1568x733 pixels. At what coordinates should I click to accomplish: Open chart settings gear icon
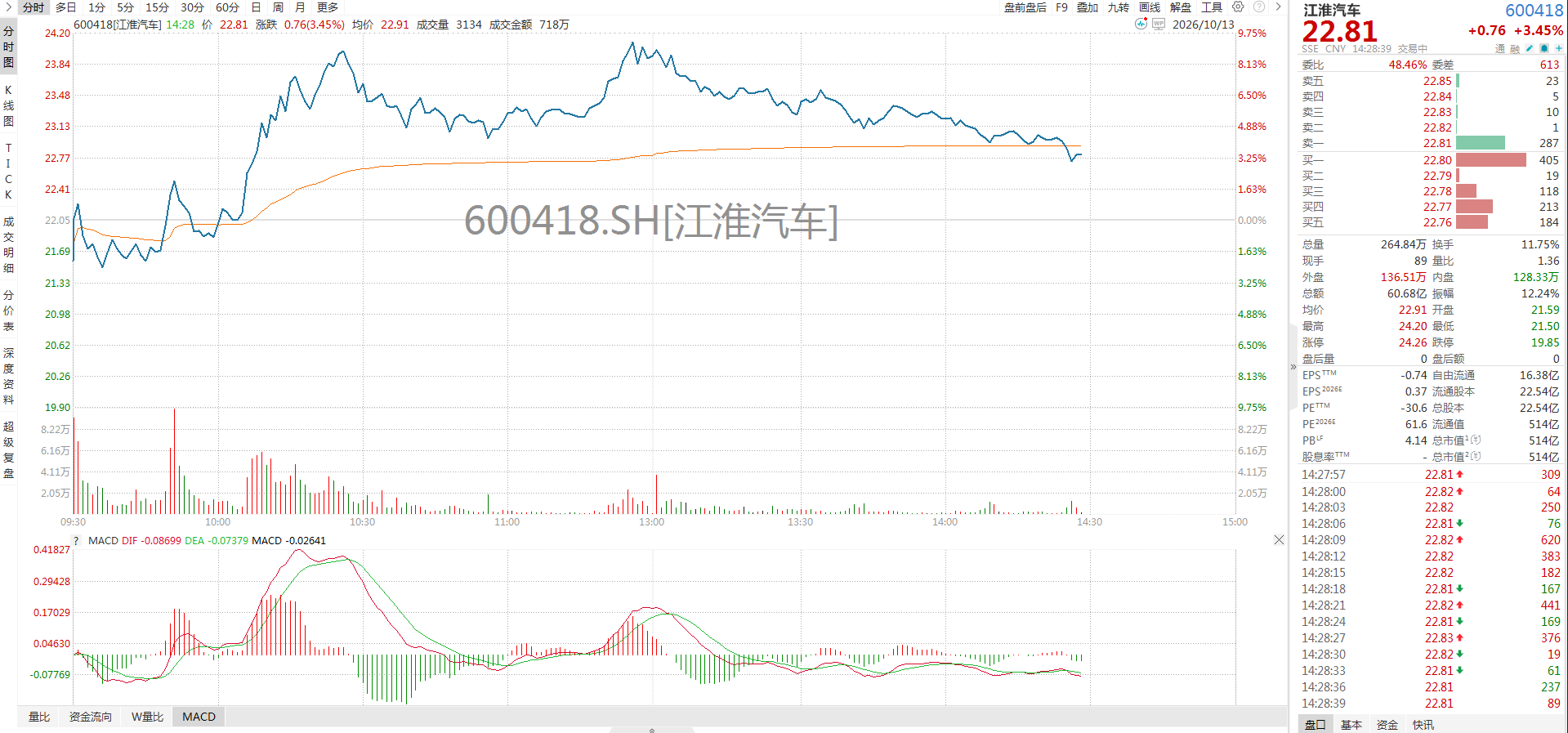coord(1238,7)
